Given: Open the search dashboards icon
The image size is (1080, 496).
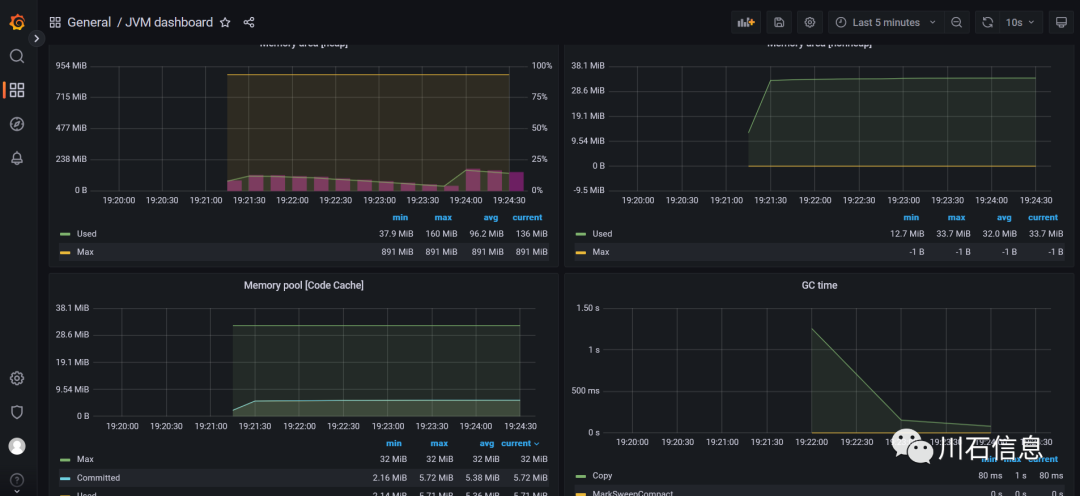Looking at the screenshot, I should coord(17,56).
